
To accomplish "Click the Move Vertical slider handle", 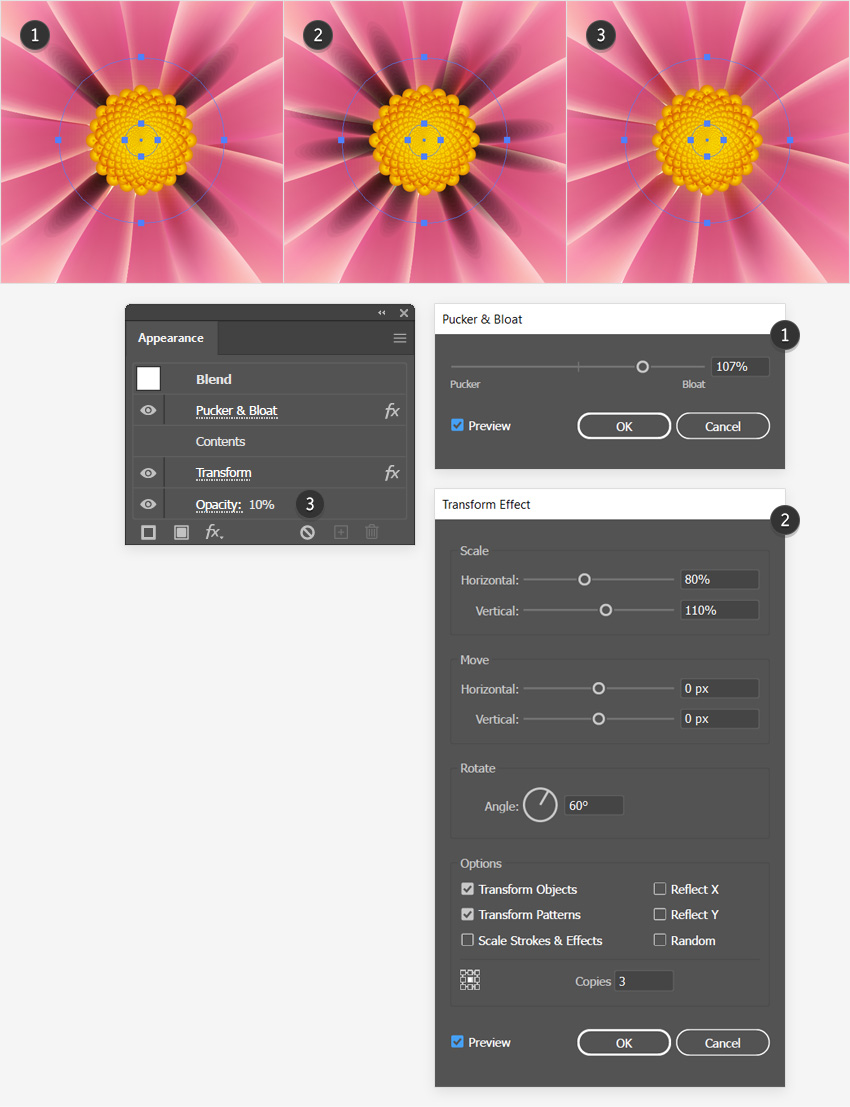I will coord(599,719).
